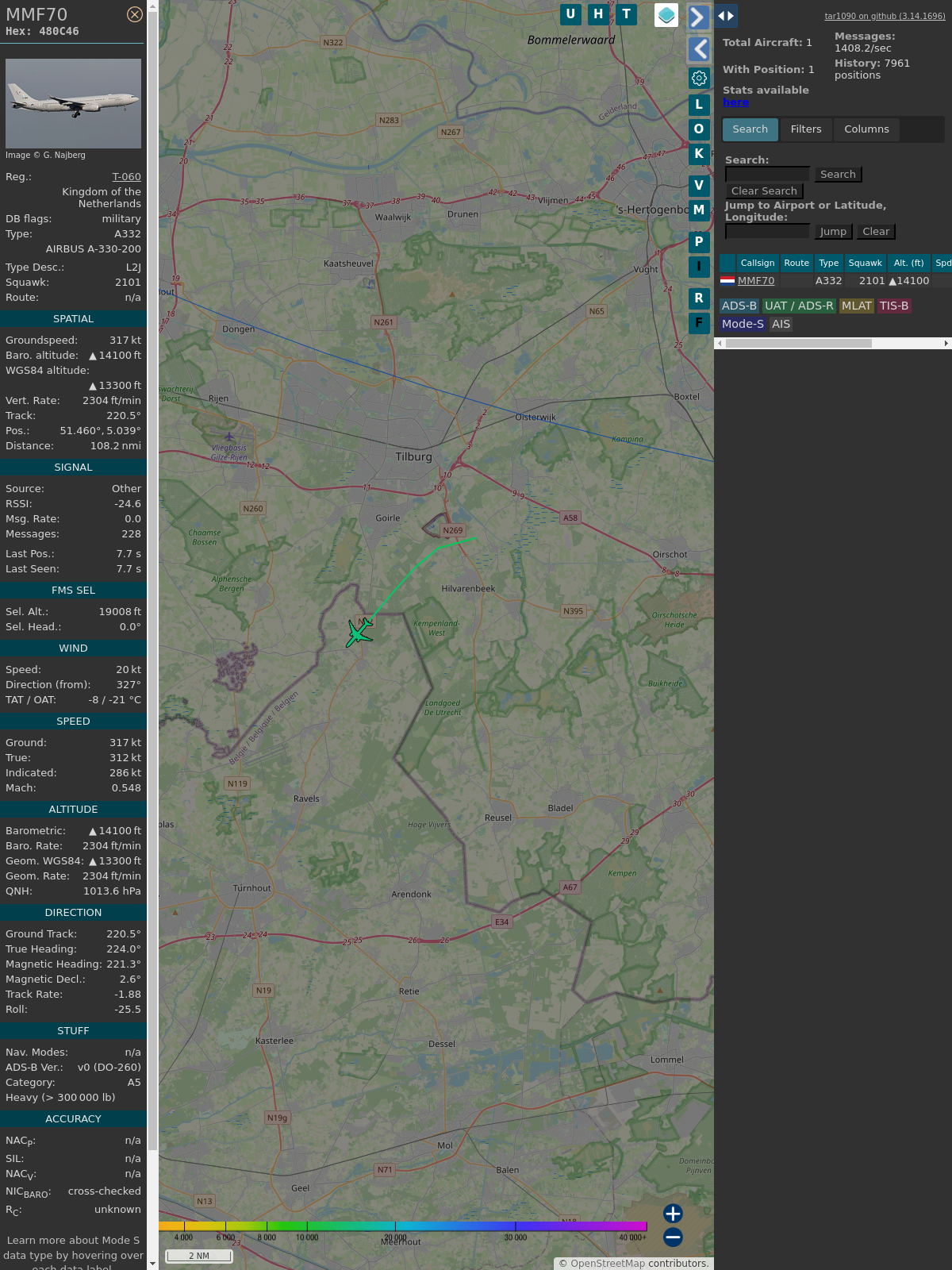This screenshot has width=952, height=1270.
Task: Click the right arrow sidebar expand button
Action: click(698, 17)
